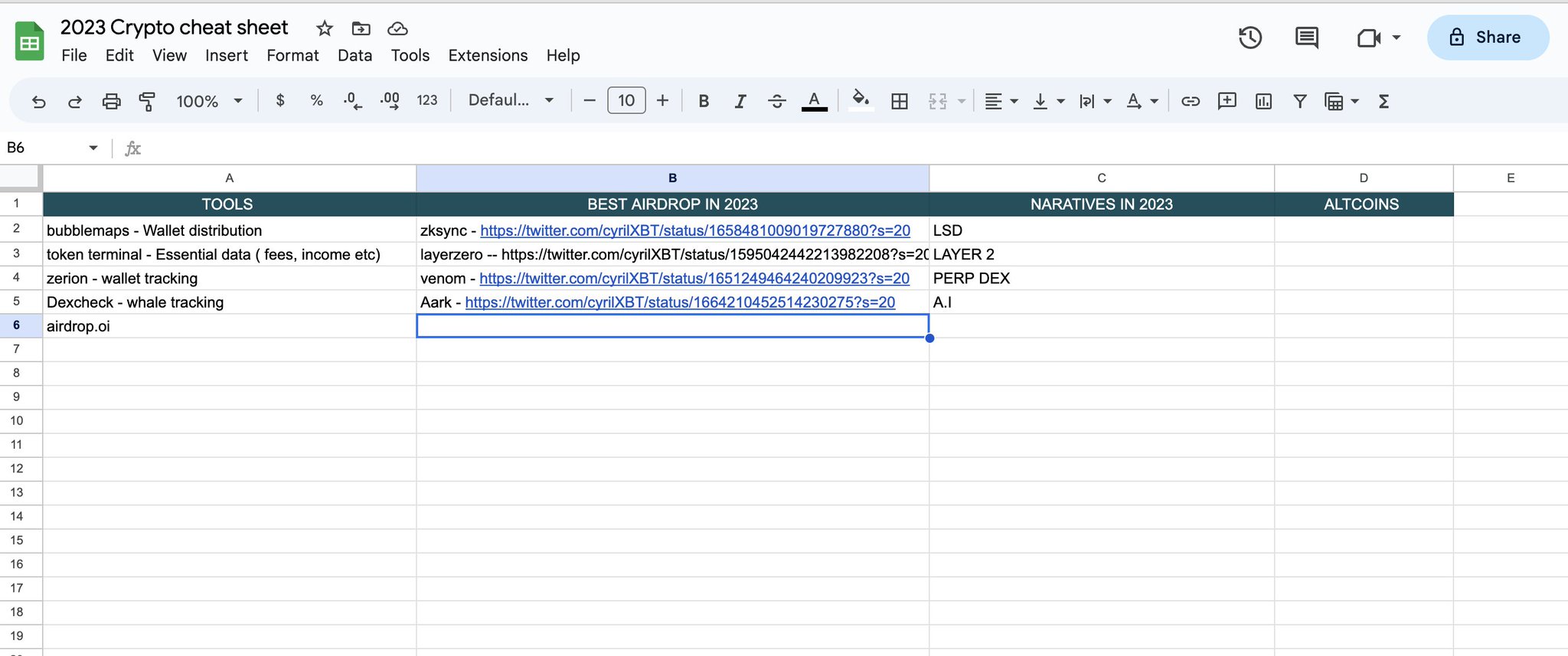
Task: Select column B header
Action: coord(672,178)
